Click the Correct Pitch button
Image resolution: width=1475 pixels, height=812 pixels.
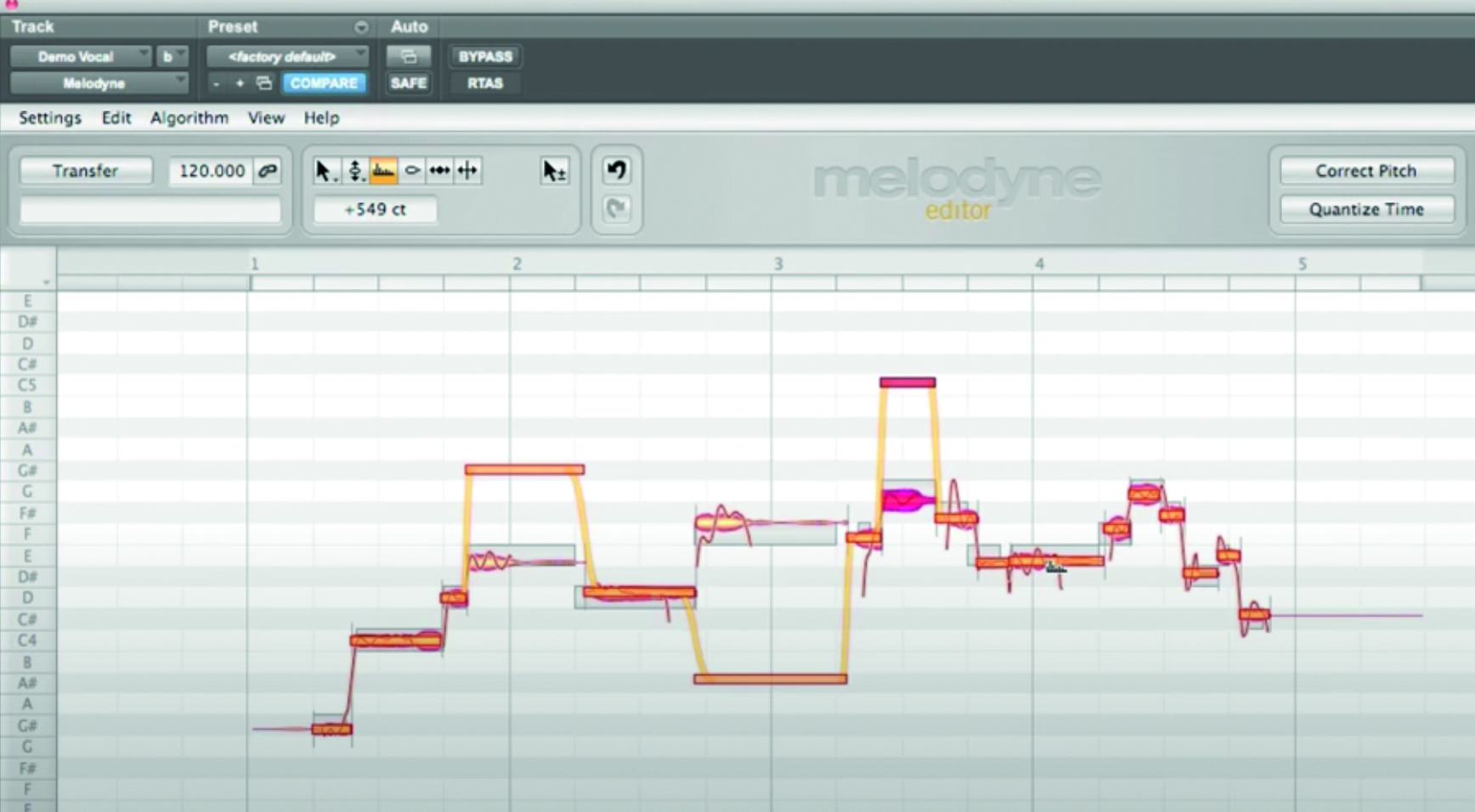click(1366, 171)
